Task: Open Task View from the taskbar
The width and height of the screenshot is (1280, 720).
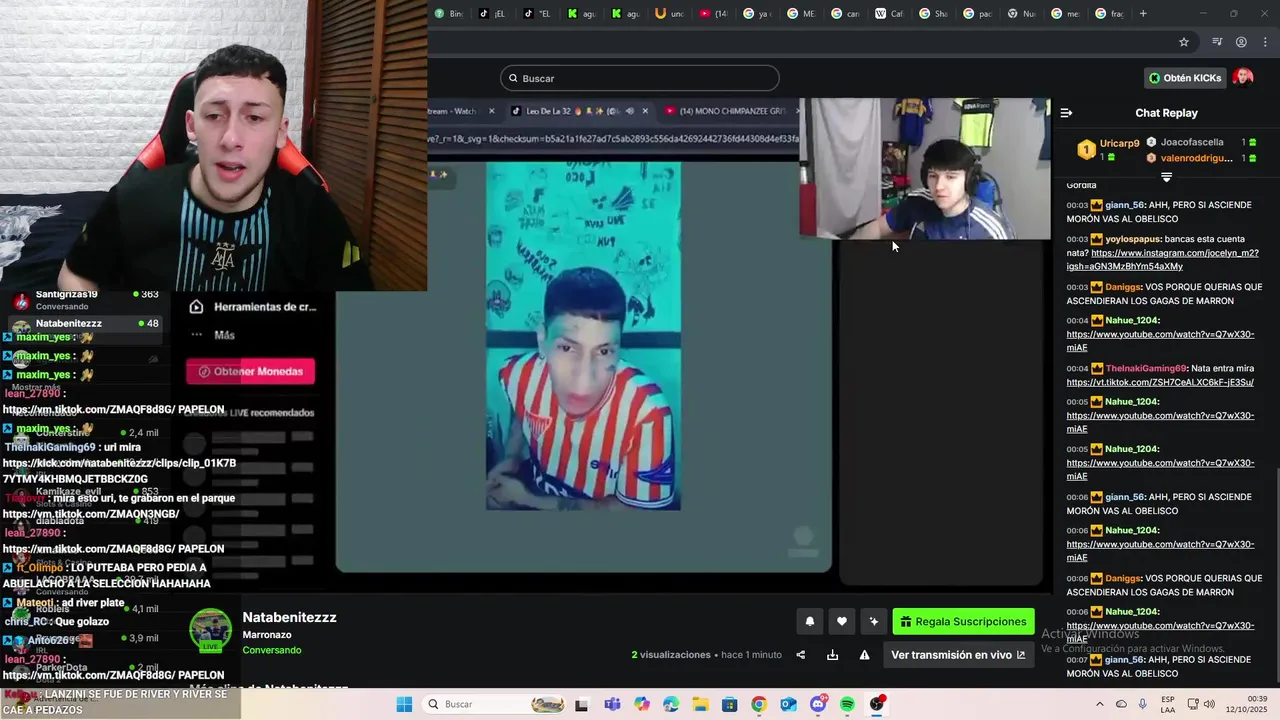Action: (x=582, y=704)
